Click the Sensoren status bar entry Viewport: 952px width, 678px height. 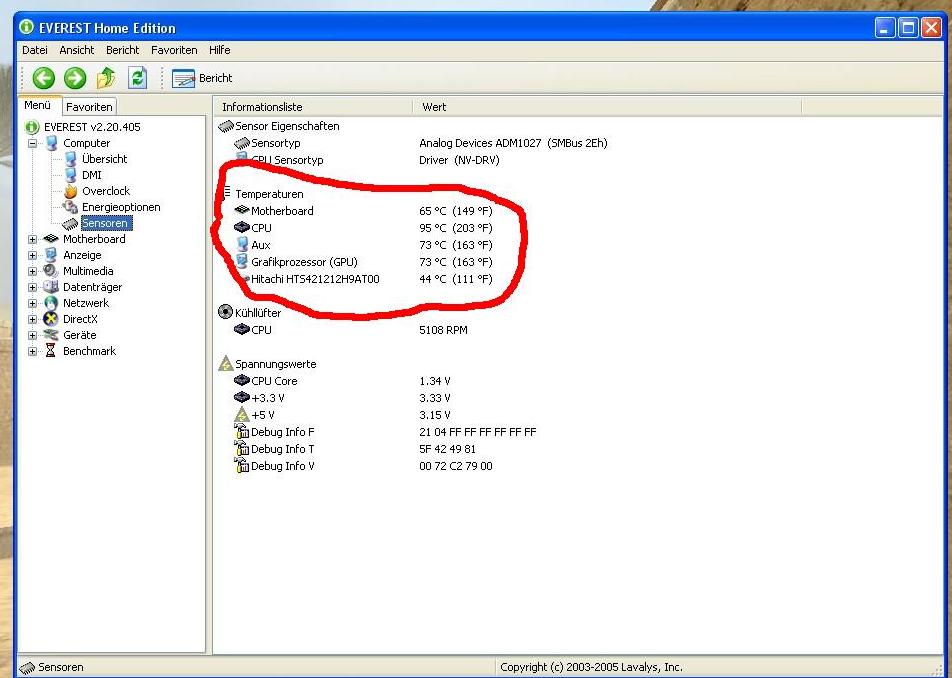click(x=52, y=667)
